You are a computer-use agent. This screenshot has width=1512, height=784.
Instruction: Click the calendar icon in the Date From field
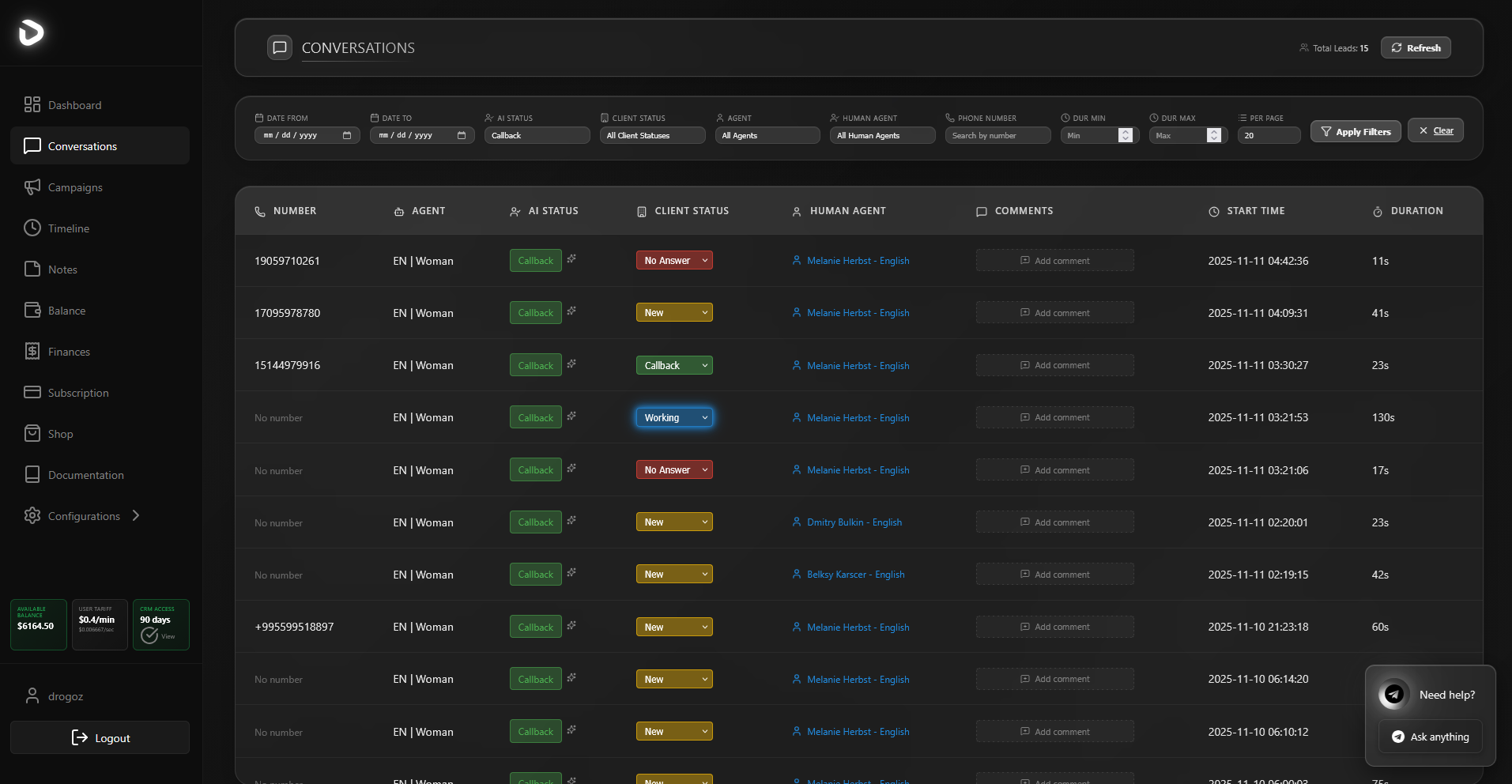click(347, 135)
